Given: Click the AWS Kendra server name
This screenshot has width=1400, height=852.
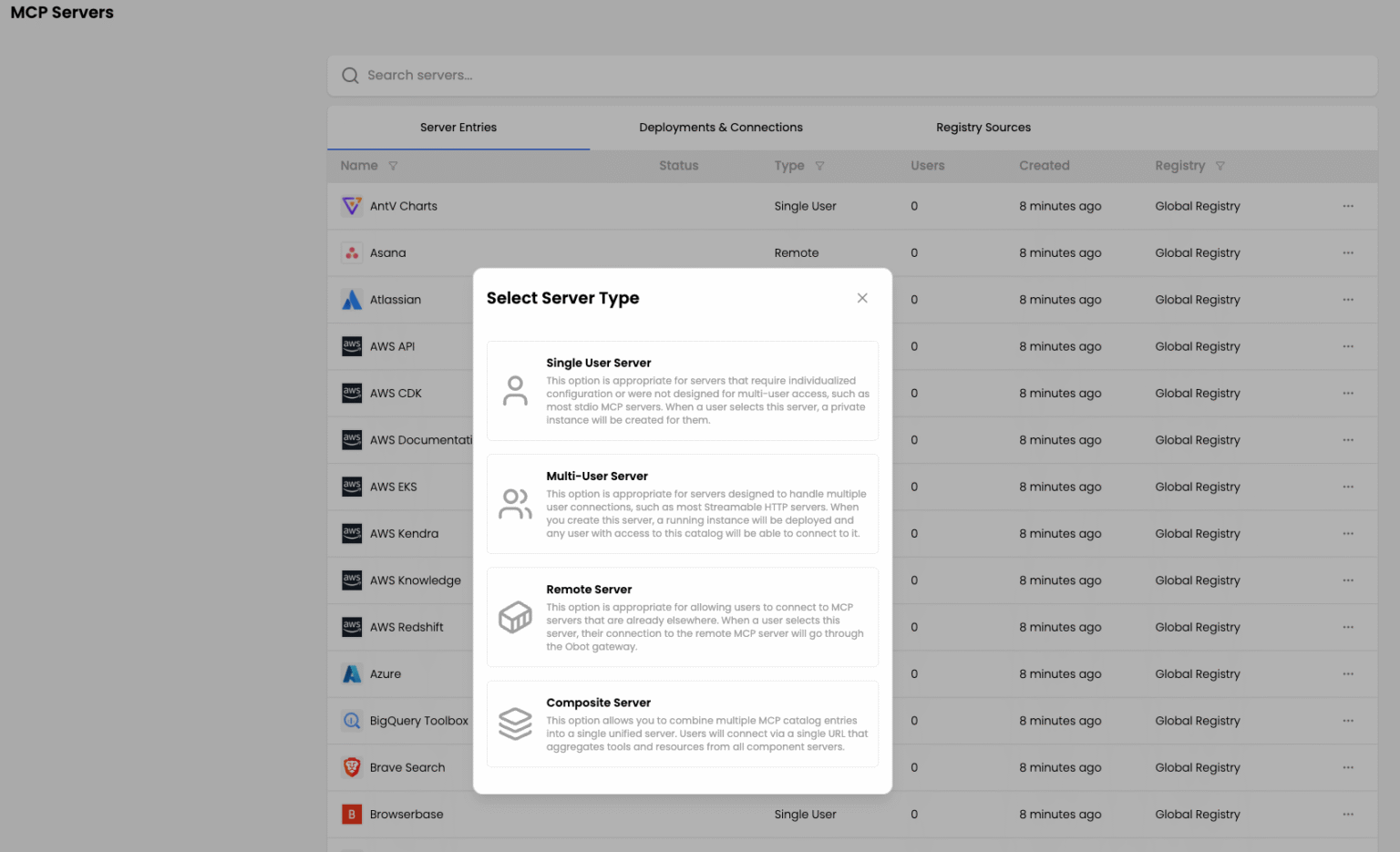Looking at the screenshot, I should (404, 534).
